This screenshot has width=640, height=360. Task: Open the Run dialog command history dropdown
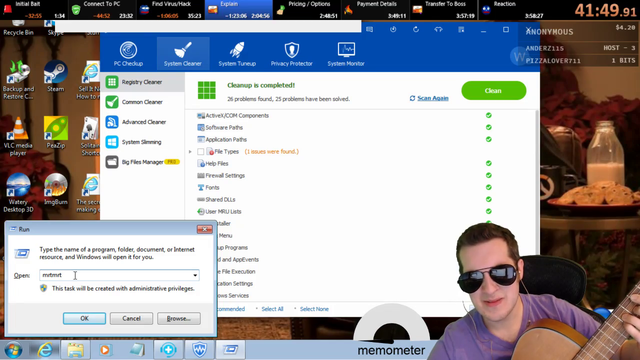(195, 275)
